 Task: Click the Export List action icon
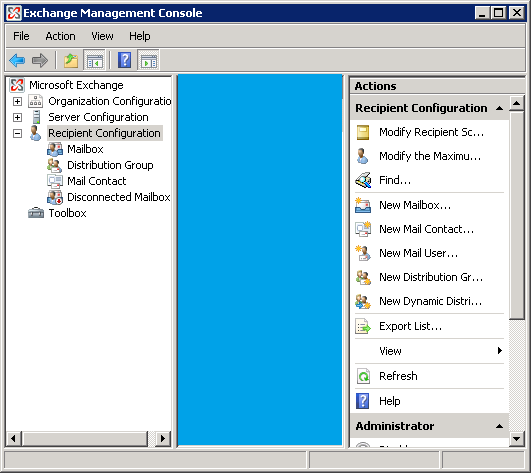[x=363, y=326]
